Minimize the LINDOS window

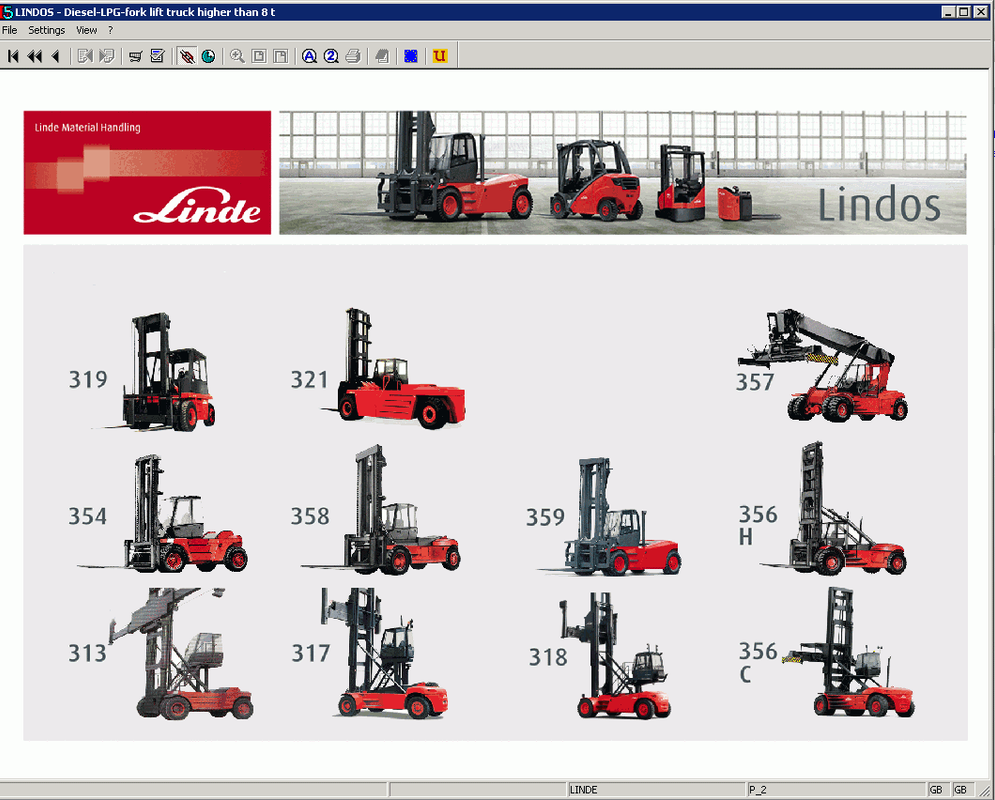(948, 12)
